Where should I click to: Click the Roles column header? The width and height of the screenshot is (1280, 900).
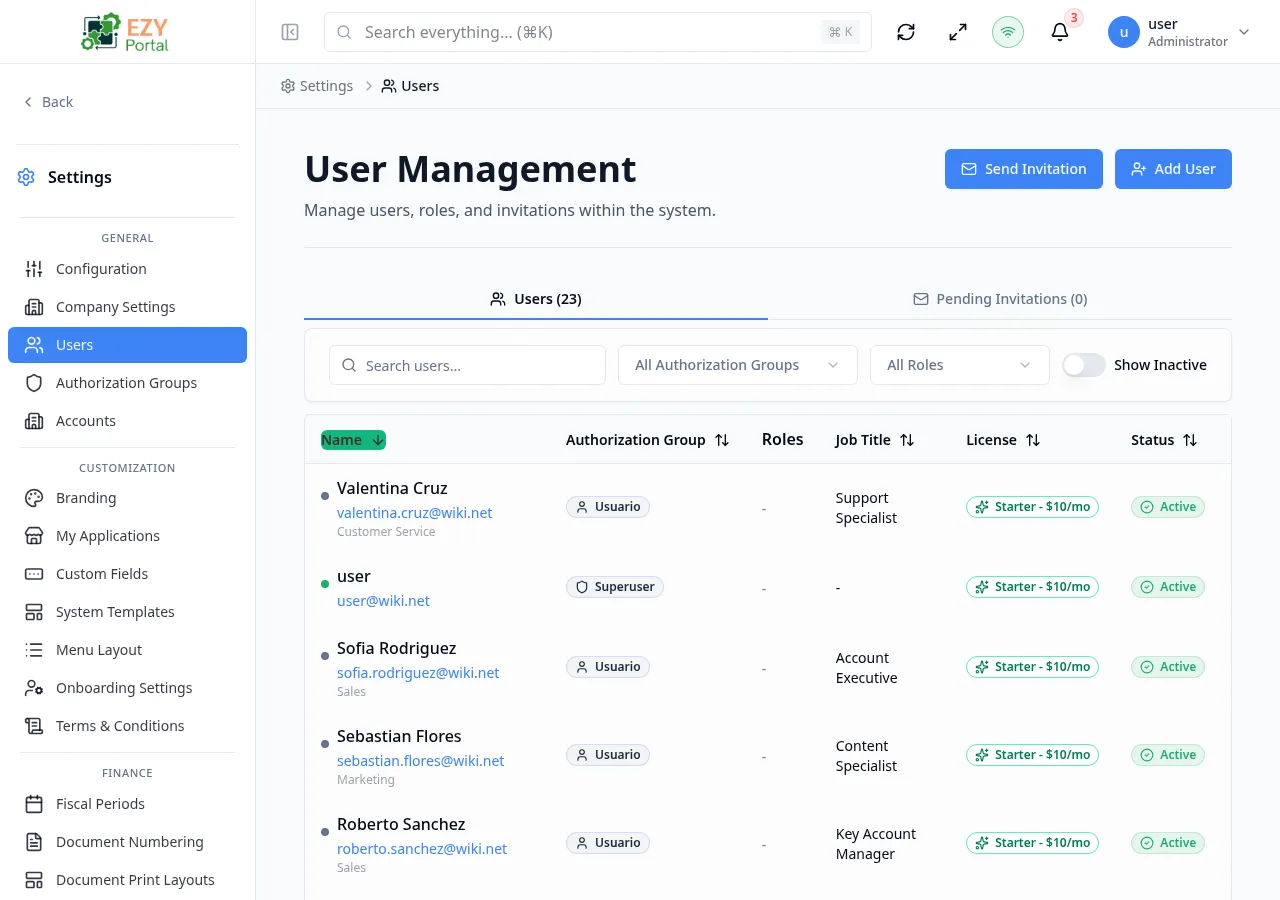[x=782, y=439]
